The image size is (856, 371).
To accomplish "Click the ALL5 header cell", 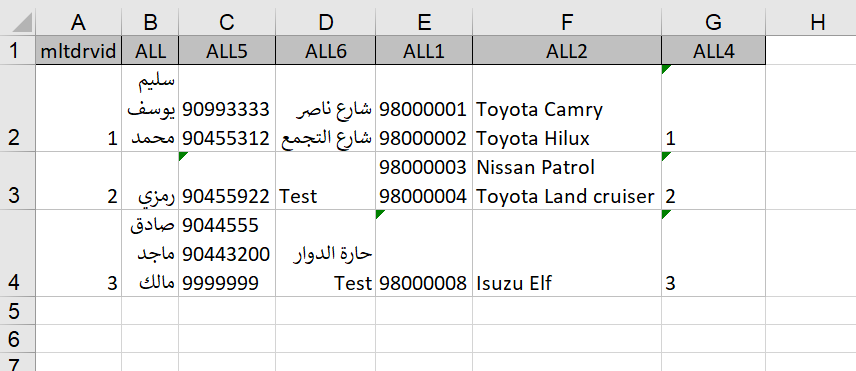I will click(x=227, y=51).
